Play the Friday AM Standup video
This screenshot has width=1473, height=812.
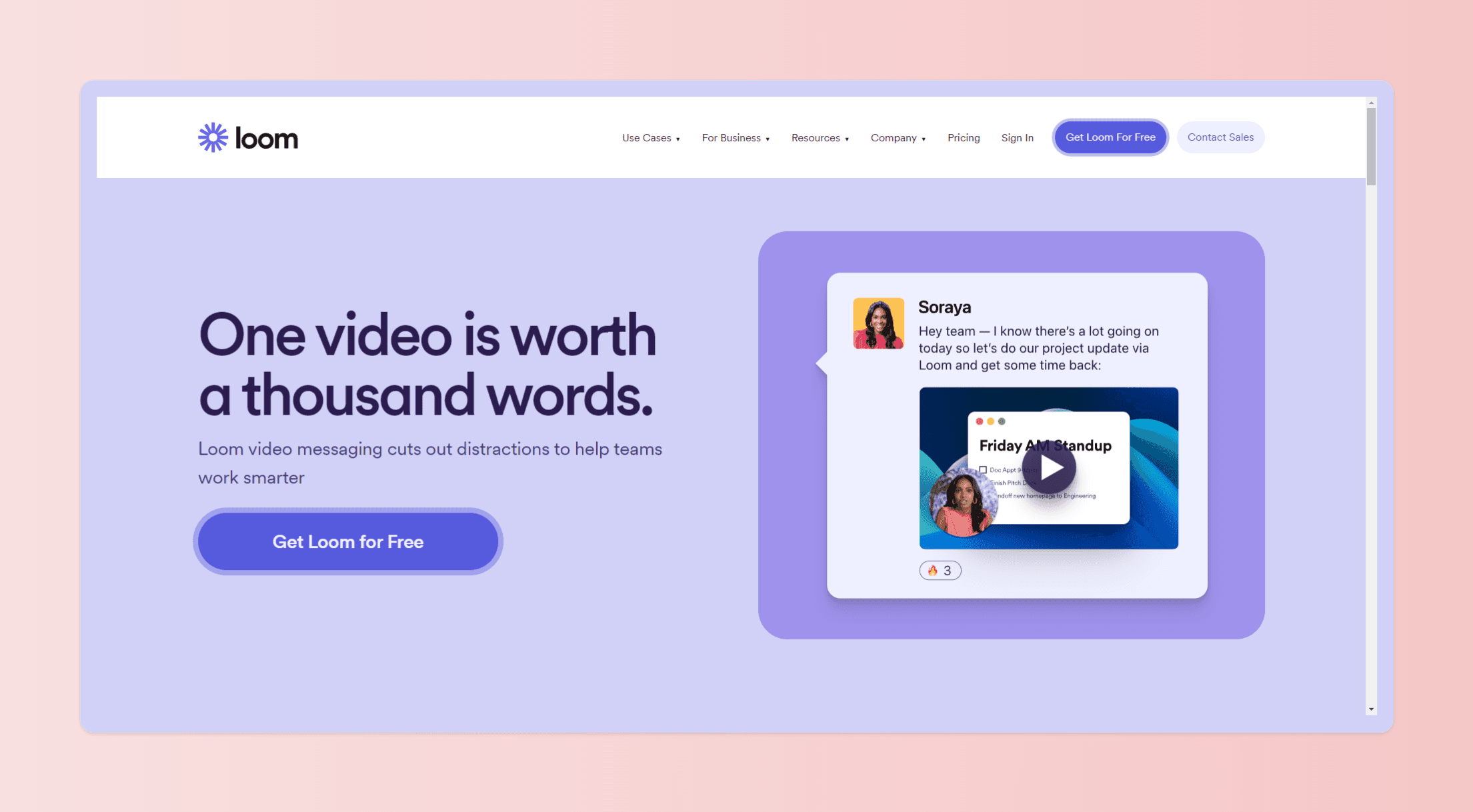pos(1049,467)
